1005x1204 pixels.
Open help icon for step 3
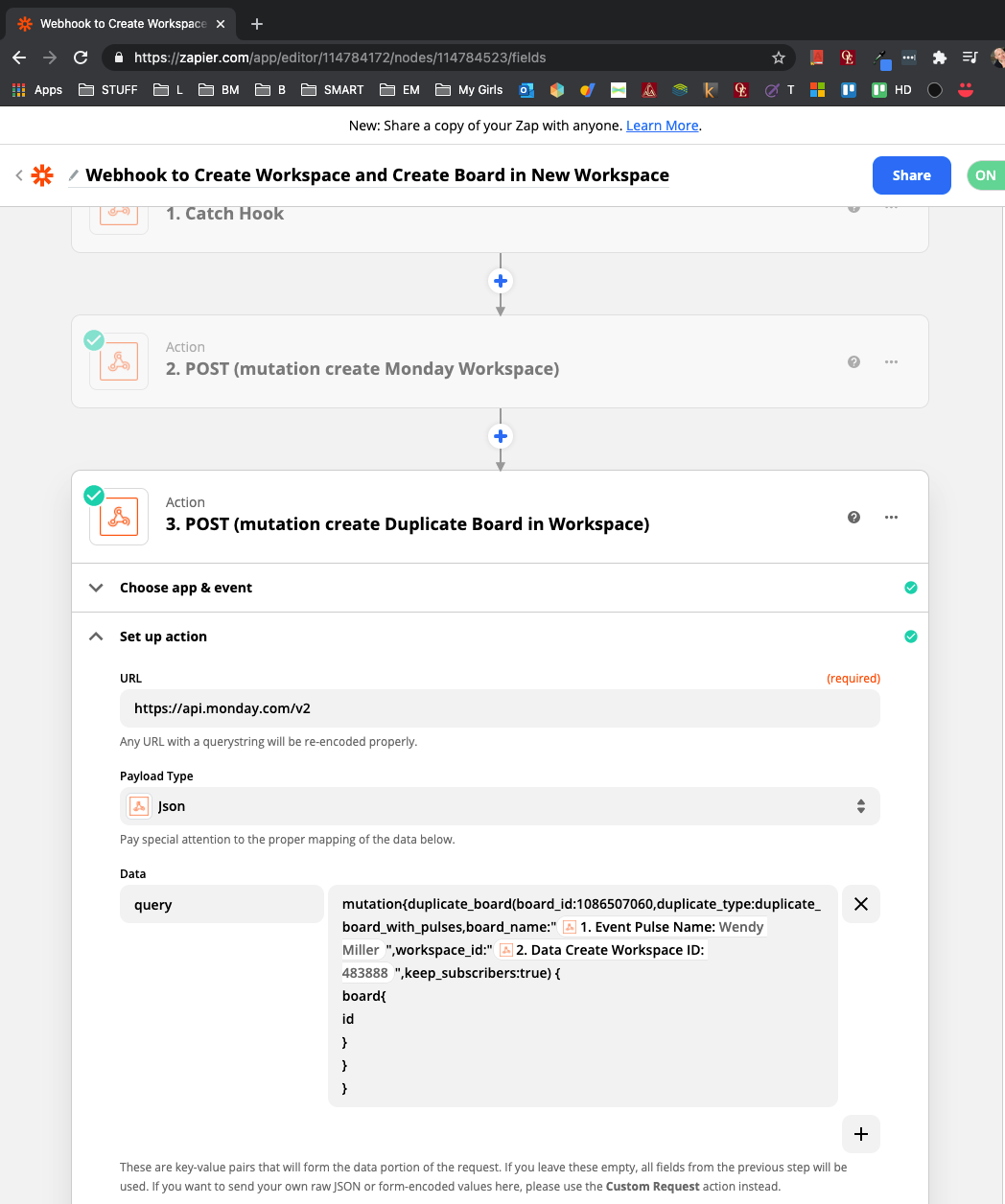853,517
